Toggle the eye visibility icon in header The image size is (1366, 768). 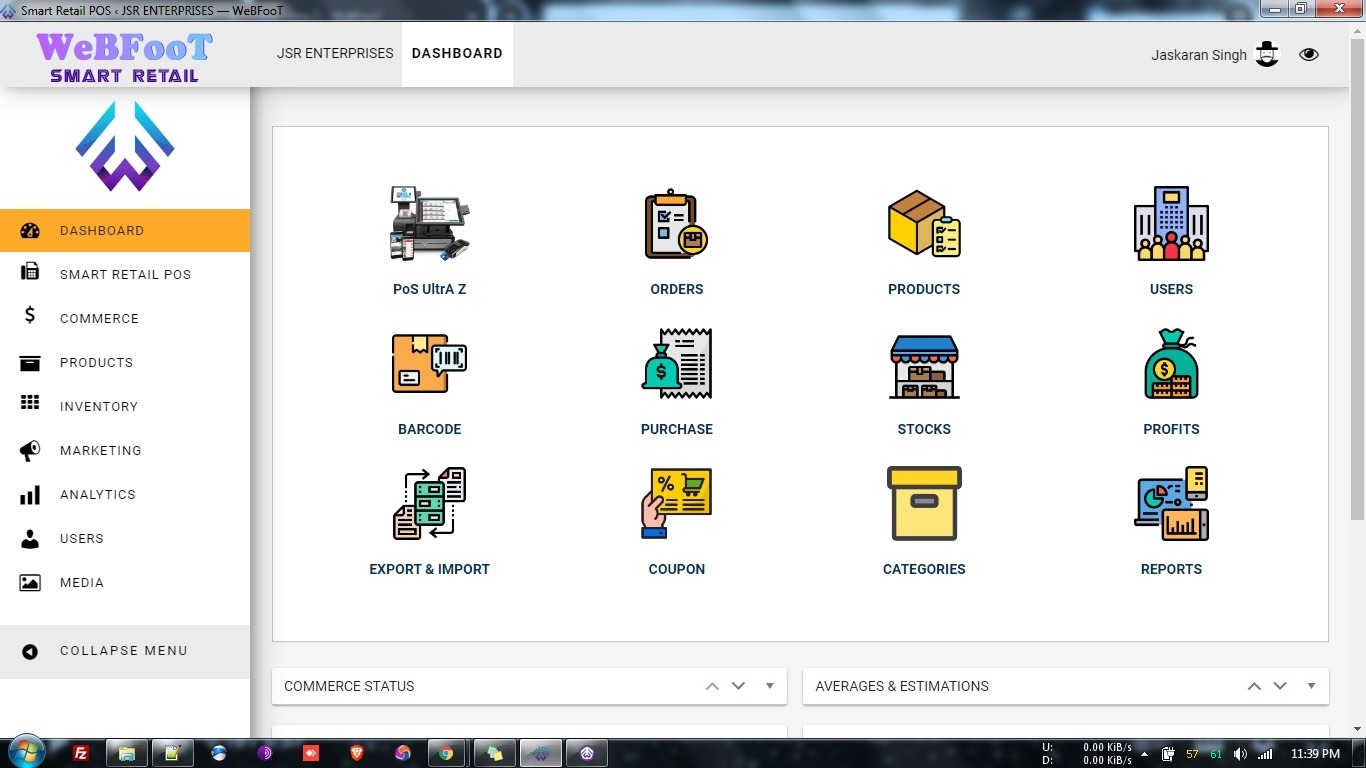coord(1309,55)
